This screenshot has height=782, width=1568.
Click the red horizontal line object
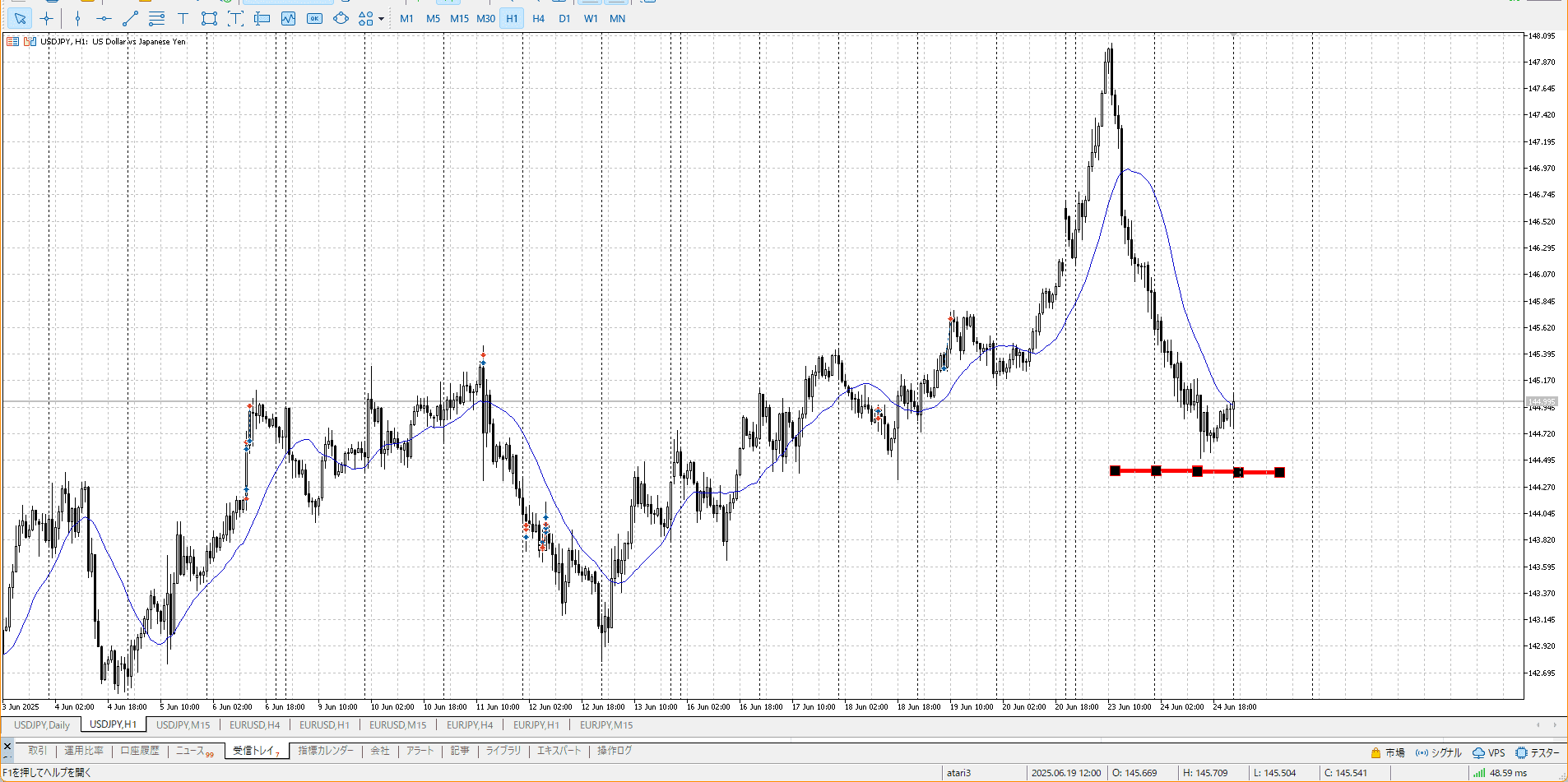coord(1176,471)
